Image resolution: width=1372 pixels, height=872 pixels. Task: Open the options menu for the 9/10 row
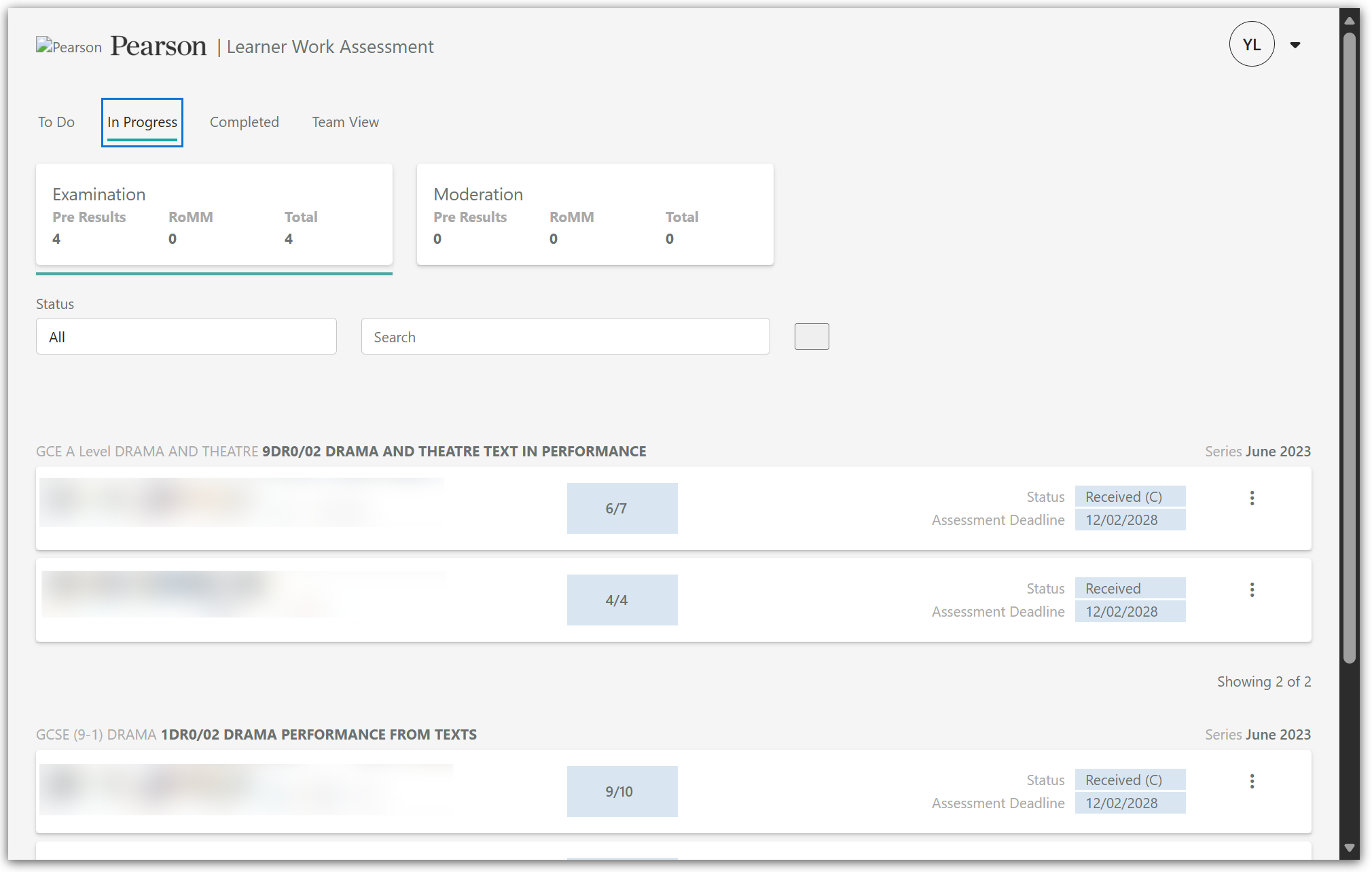pos(1252,781)
